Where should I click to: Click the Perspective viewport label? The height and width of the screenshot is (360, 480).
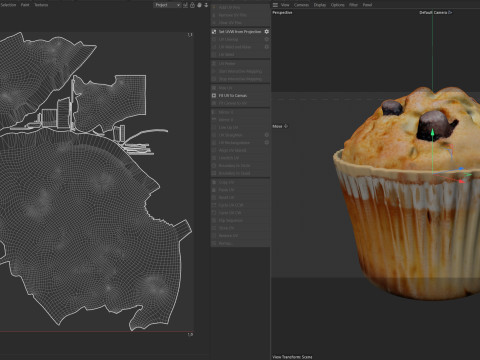(282, 12)
